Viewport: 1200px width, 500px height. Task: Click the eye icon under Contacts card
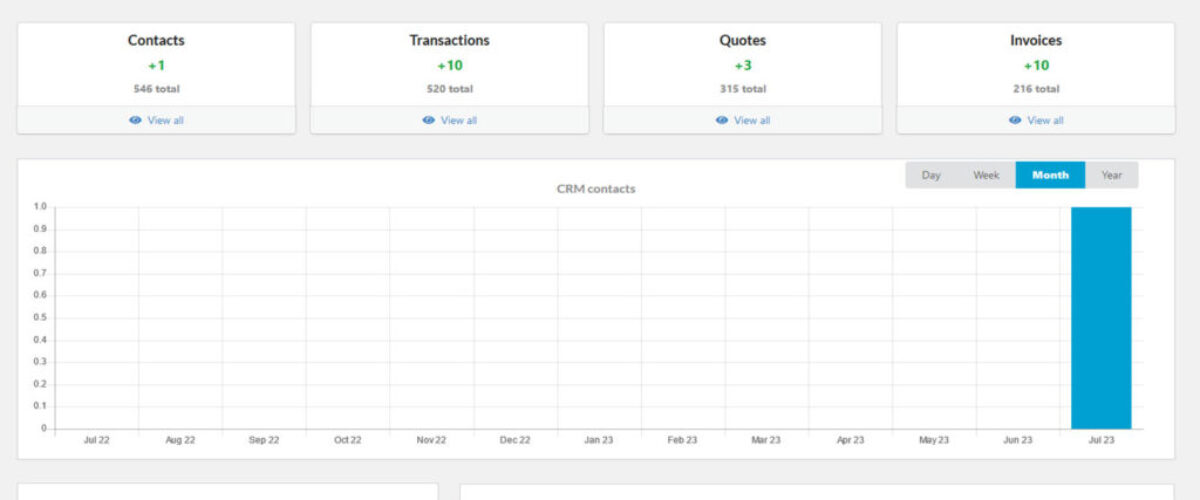[135, 120]
